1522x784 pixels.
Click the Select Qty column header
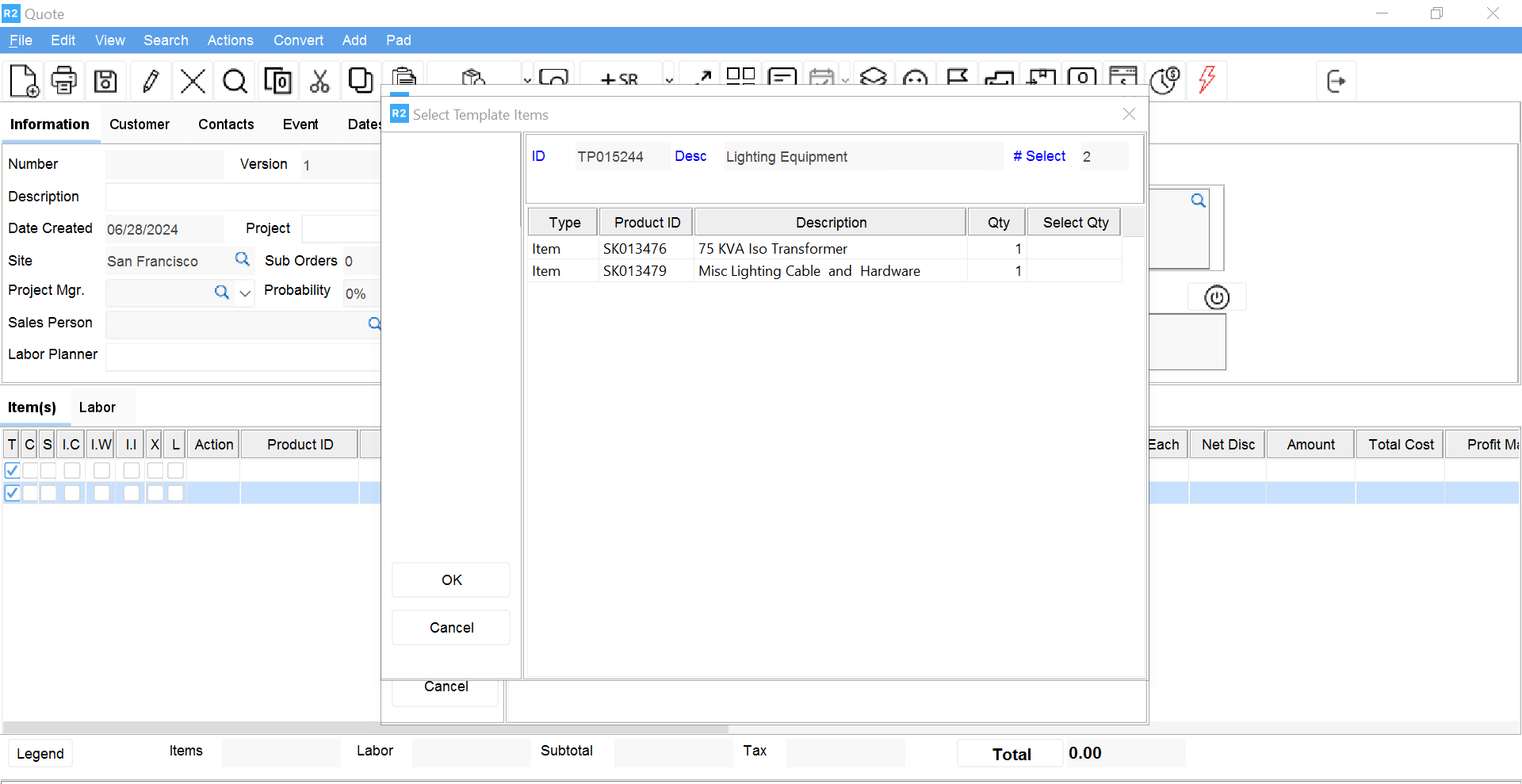tap(1075, 223)
